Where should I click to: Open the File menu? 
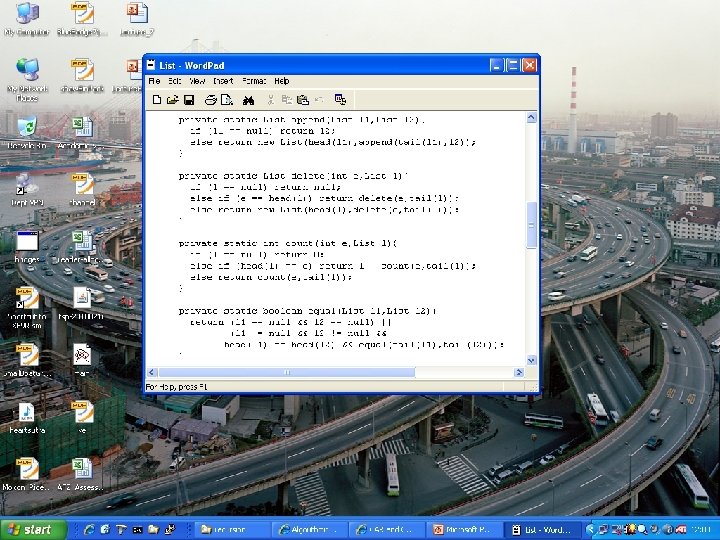pyautogui.click(x=154, y=81)
